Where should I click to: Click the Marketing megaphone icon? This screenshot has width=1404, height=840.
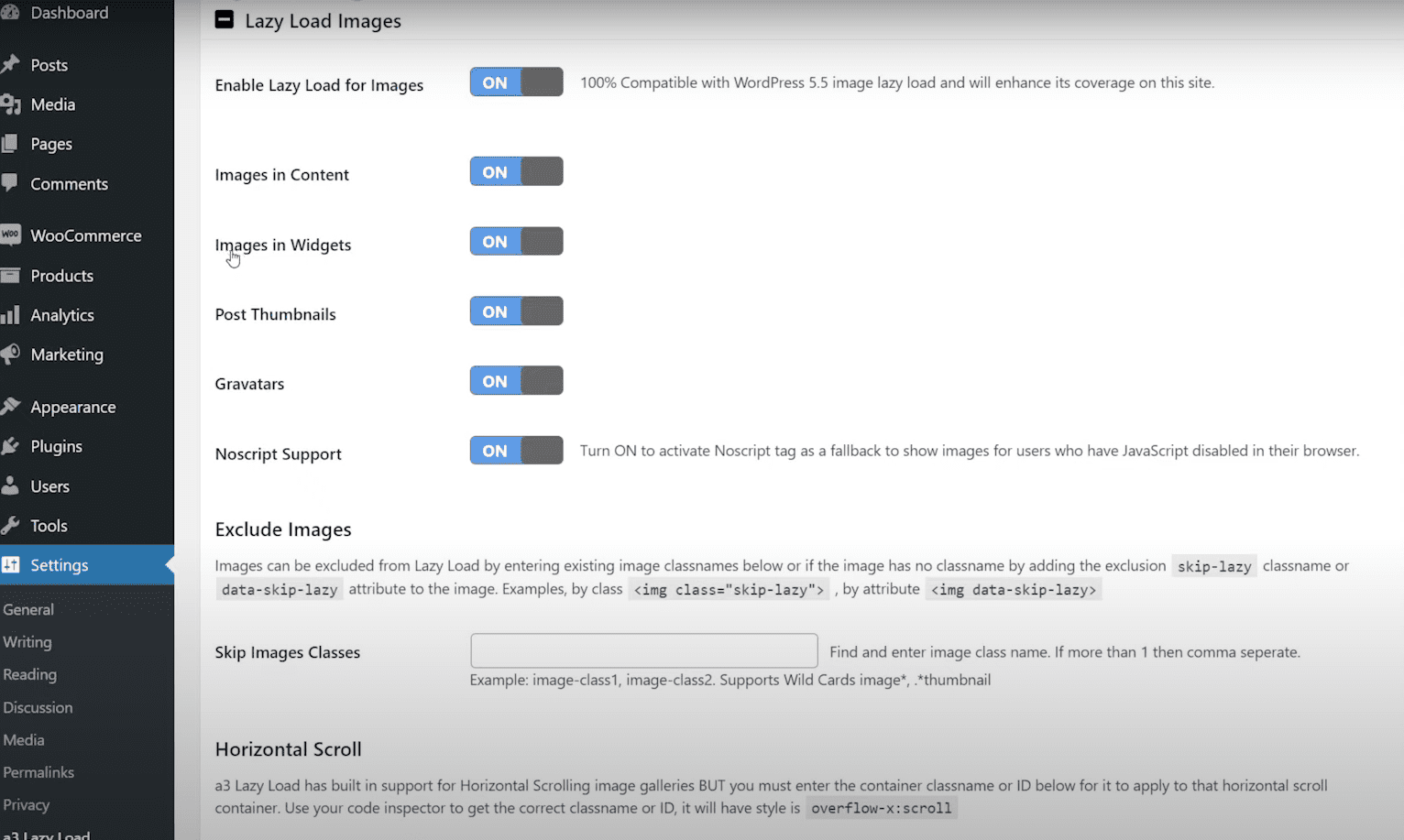10,355
